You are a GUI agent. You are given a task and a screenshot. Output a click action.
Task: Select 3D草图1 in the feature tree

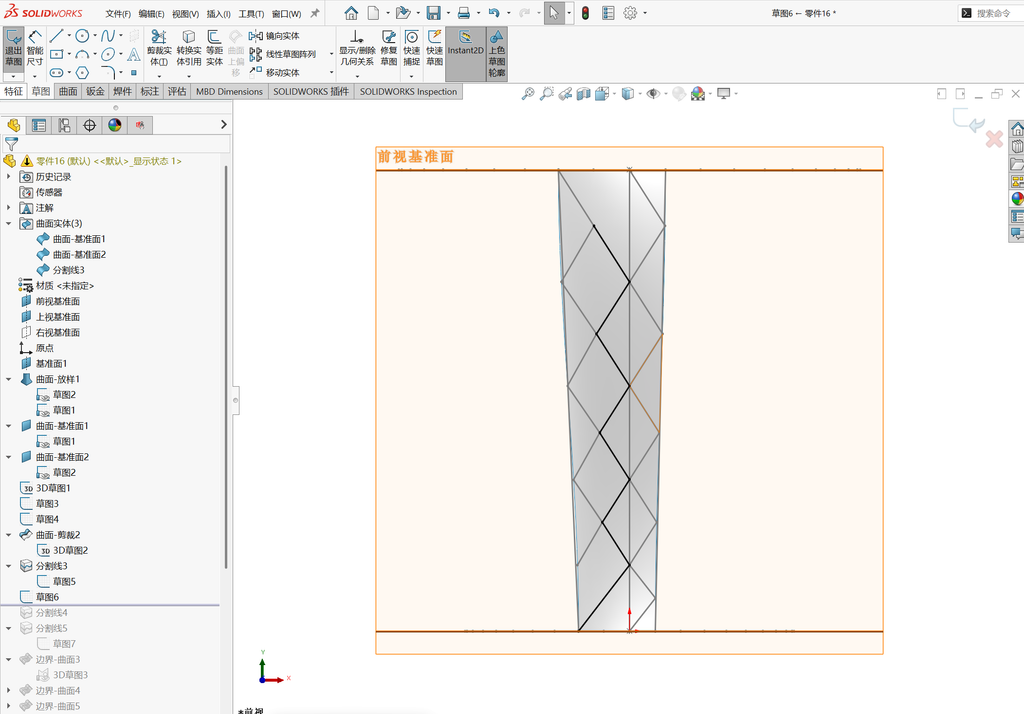[53, 488]
